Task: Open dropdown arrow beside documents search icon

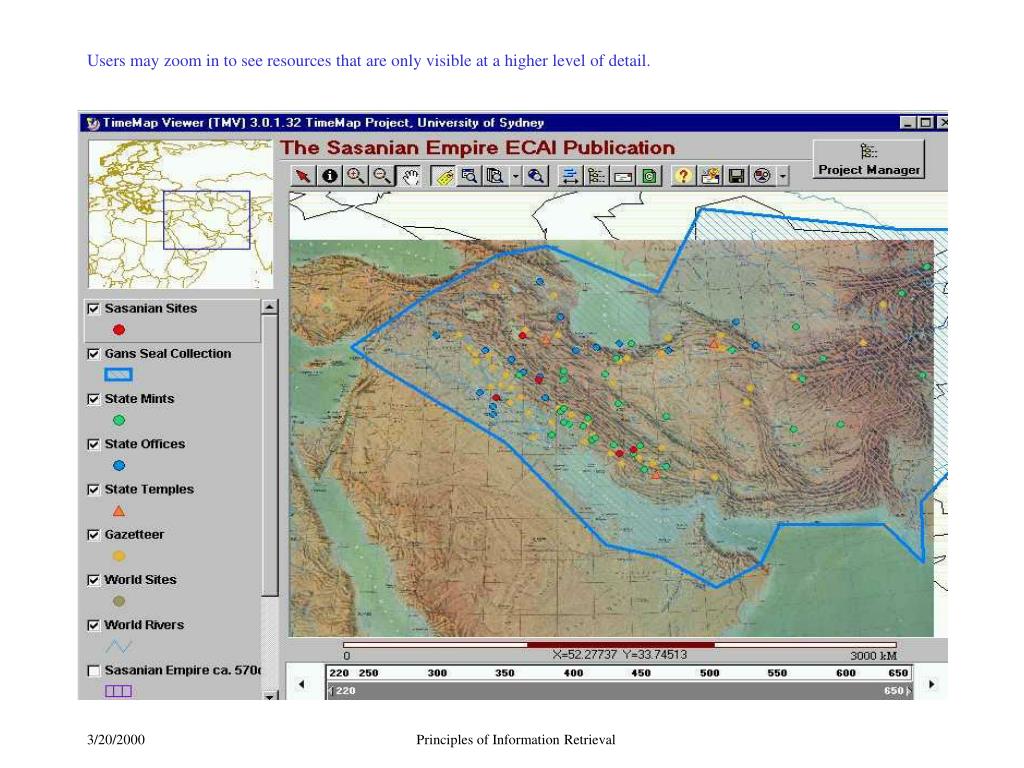Action: pyautogui.click(x=515, y=176)
